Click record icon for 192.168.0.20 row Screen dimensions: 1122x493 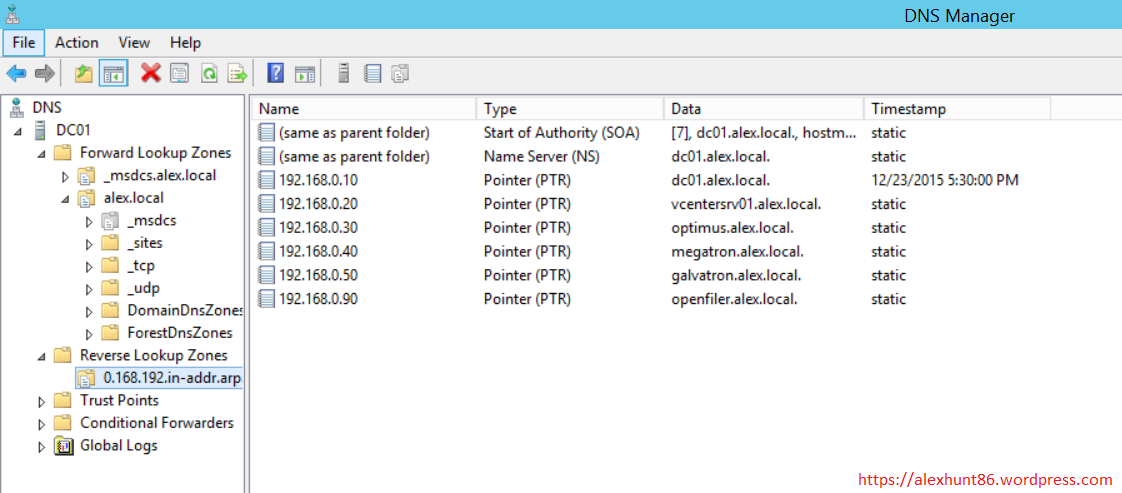pos(266,204)
